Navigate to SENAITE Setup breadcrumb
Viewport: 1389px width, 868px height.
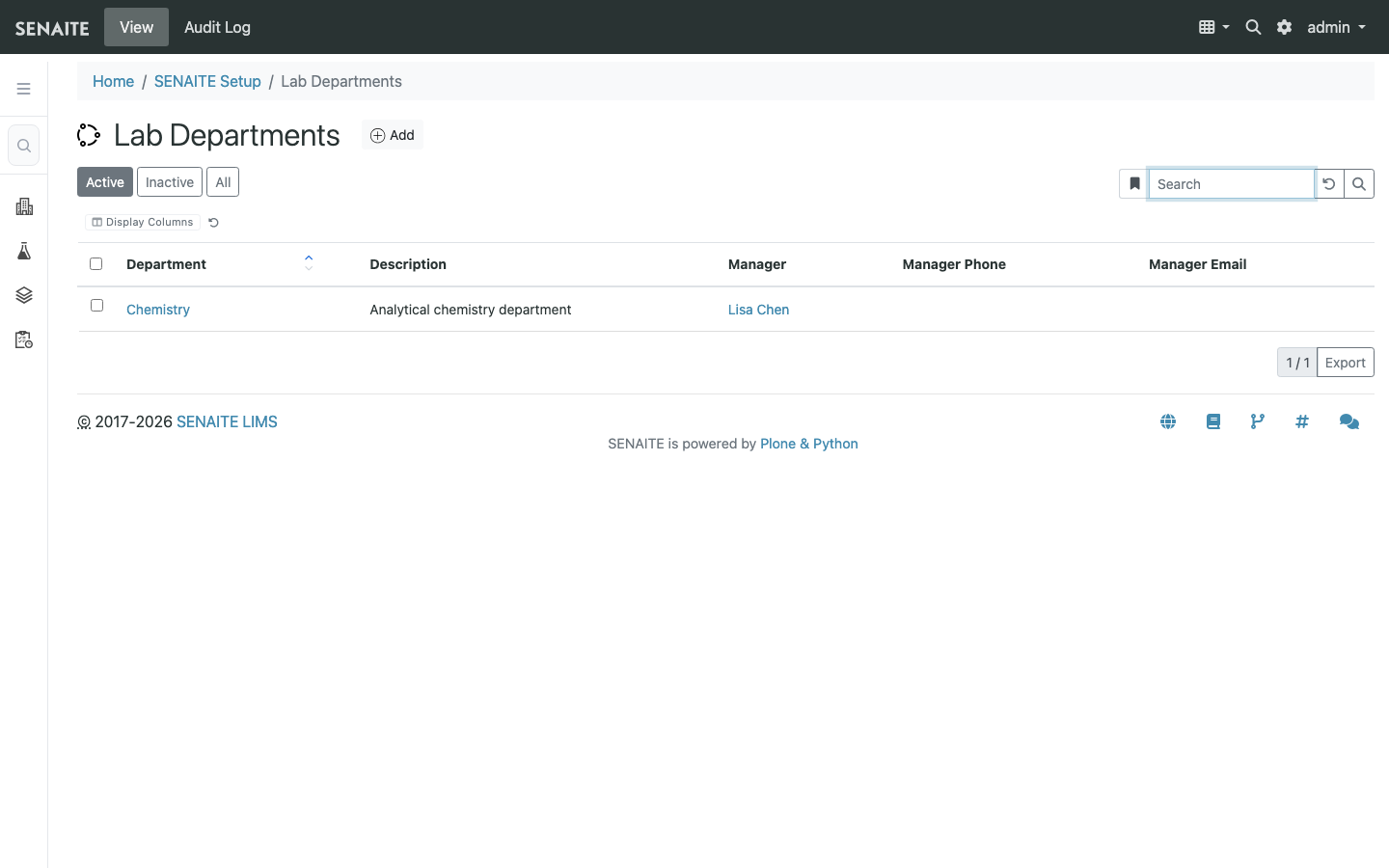[207, 81]
